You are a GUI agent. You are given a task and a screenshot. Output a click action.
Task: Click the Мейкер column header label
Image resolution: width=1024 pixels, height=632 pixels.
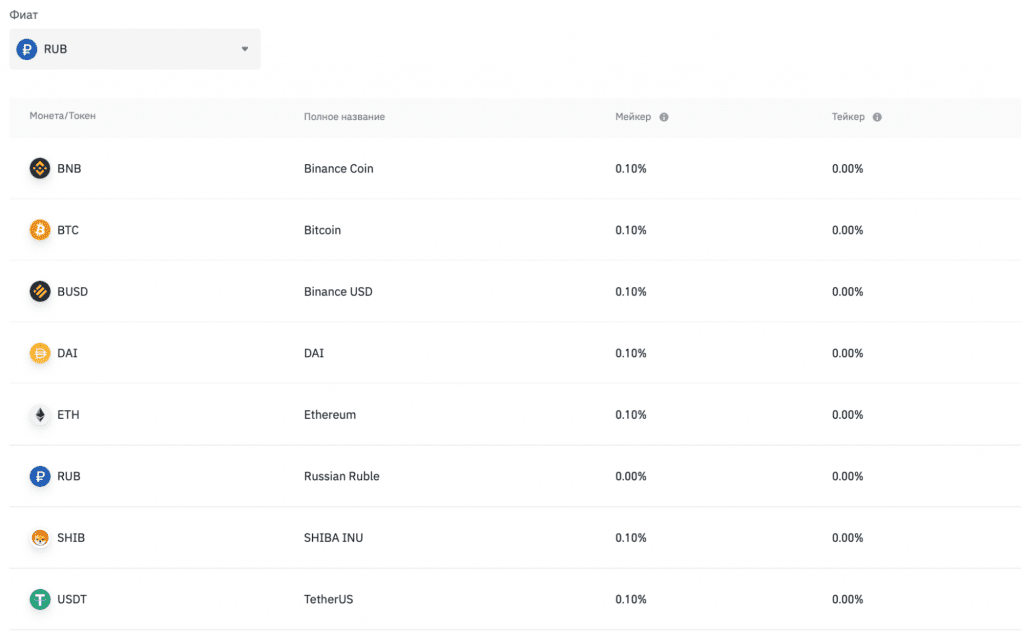(633, 117)
